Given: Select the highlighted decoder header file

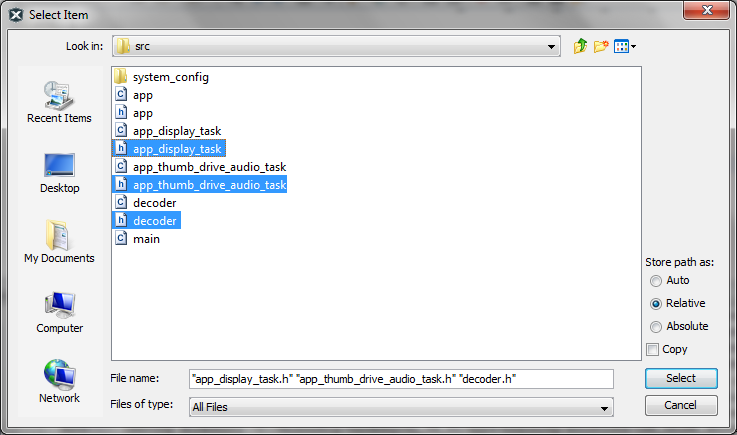Looking at the screenshot, I should click(x=154, y=221).
